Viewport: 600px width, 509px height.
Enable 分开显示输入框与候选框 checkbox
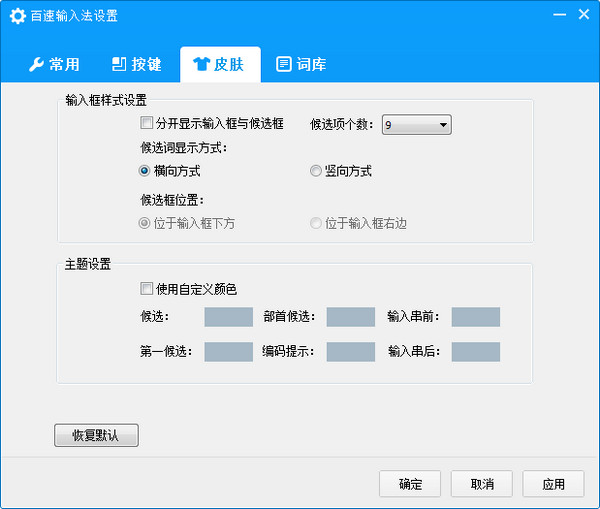coord(147,125)
